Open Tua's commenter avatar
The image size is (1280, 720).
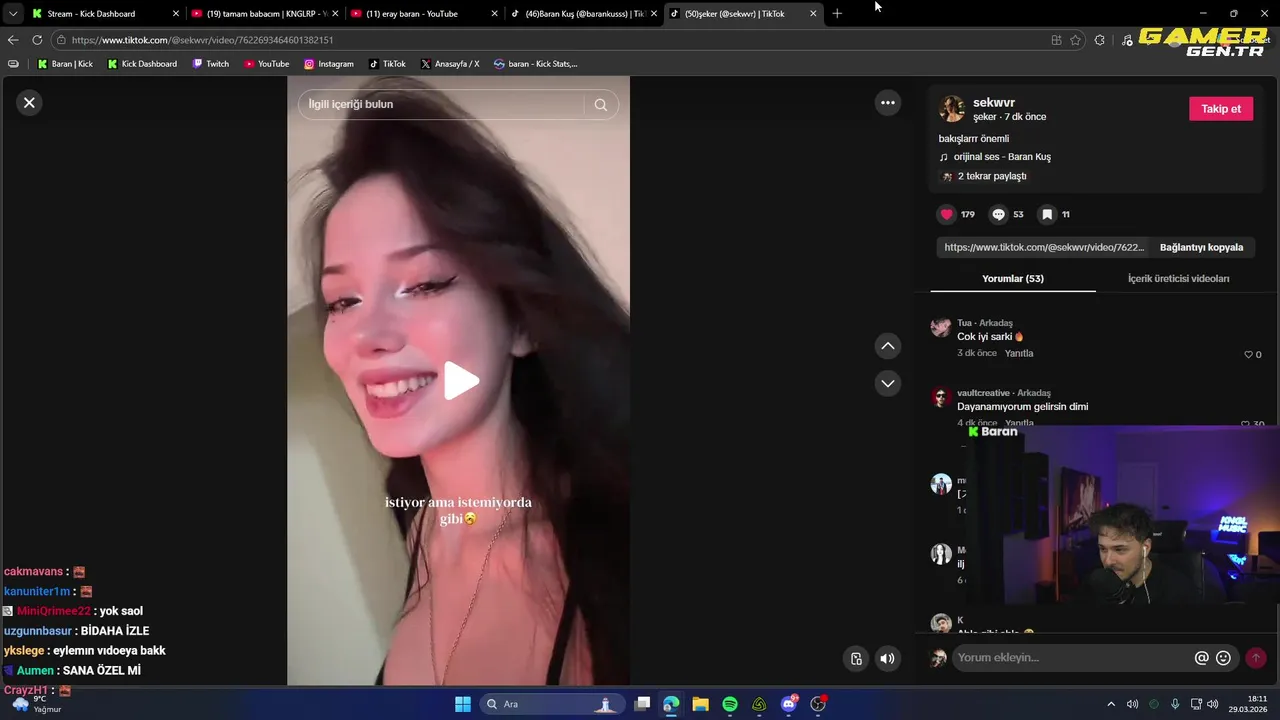[940, 327]
